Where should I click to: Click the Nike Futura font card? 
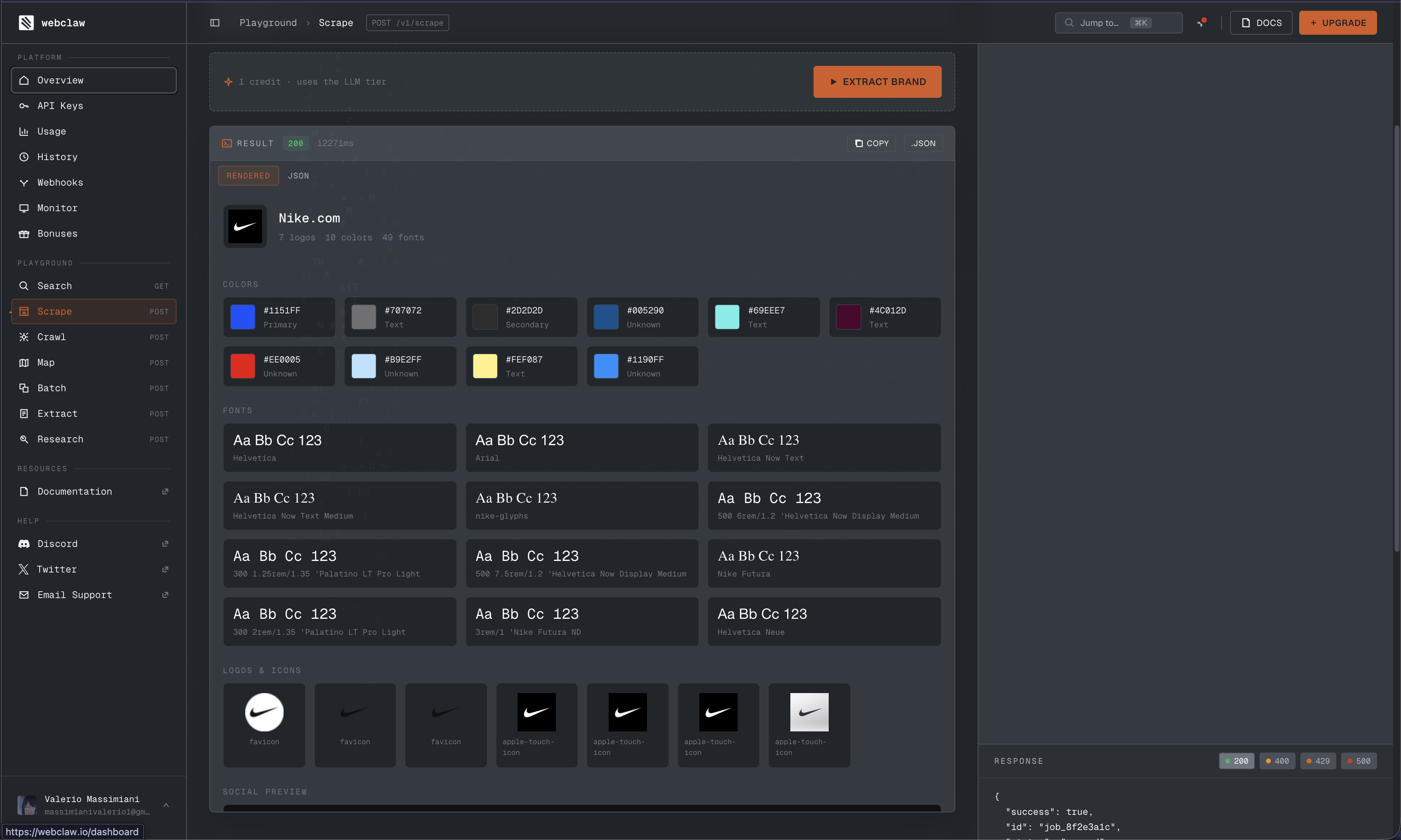[824, 563]
